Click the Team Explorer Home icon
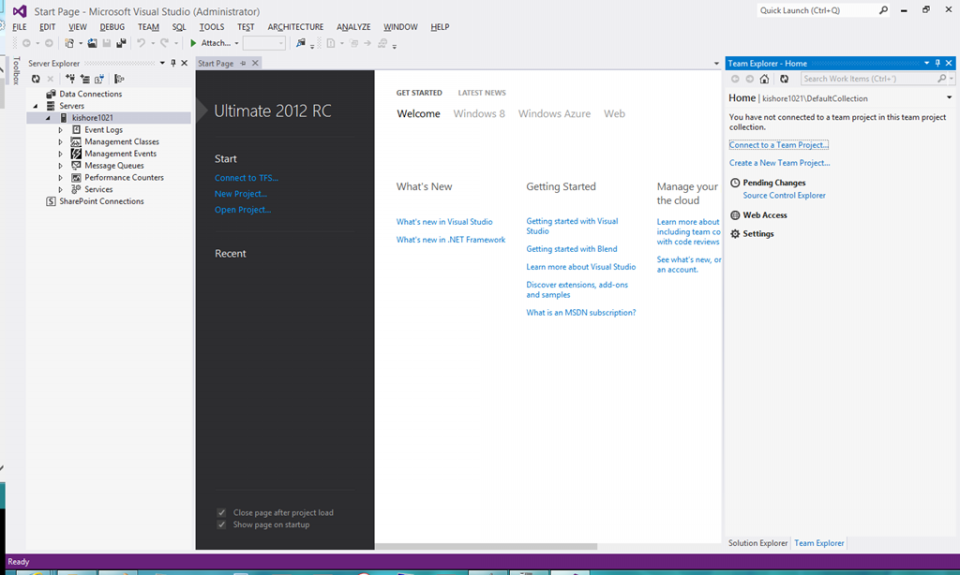The width and height of the screenshot is (960, 575). click(764, 79)
